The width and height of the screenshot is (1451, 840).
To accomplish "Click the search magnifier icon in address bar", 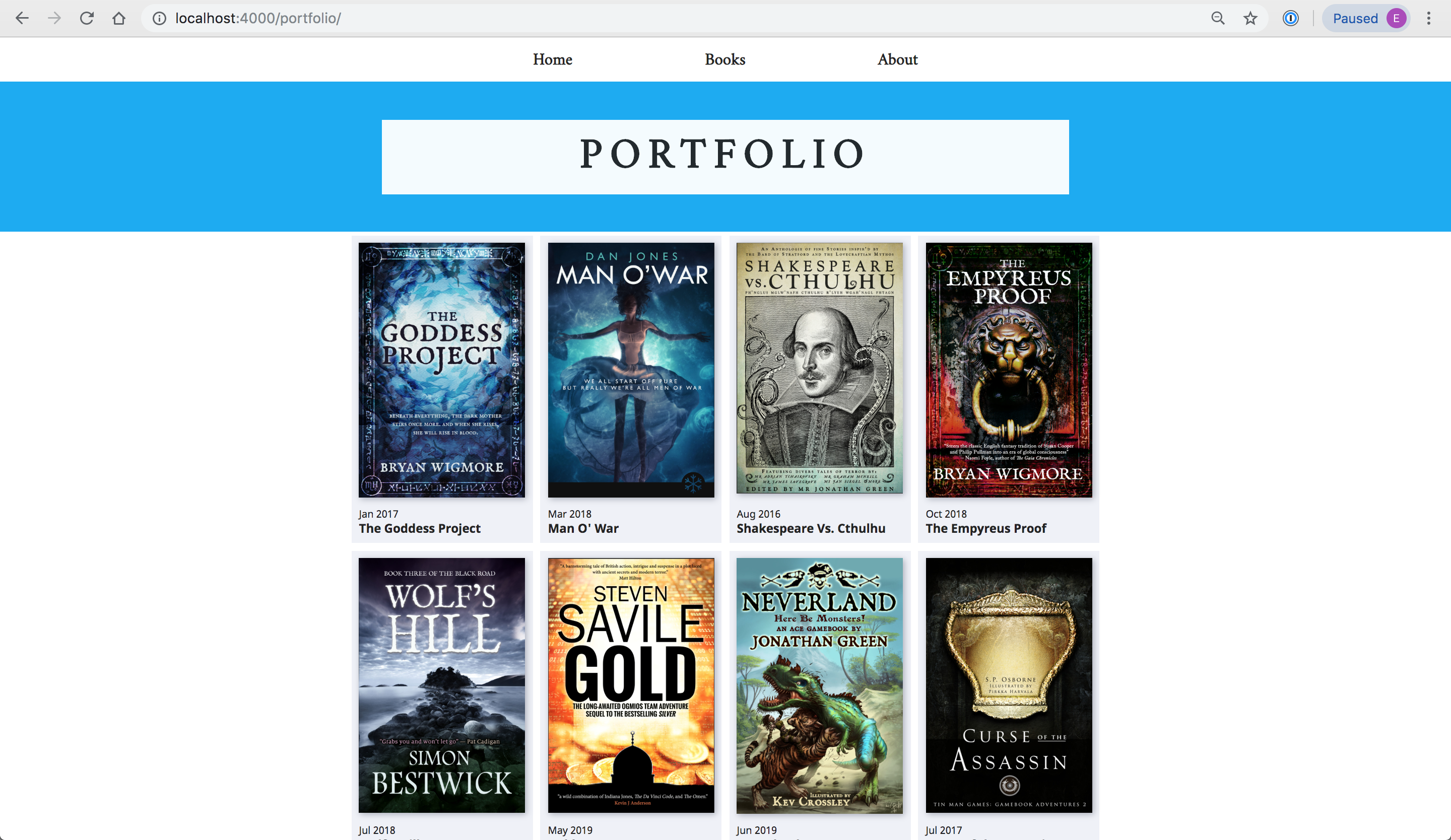I will tap(1217, 18).
